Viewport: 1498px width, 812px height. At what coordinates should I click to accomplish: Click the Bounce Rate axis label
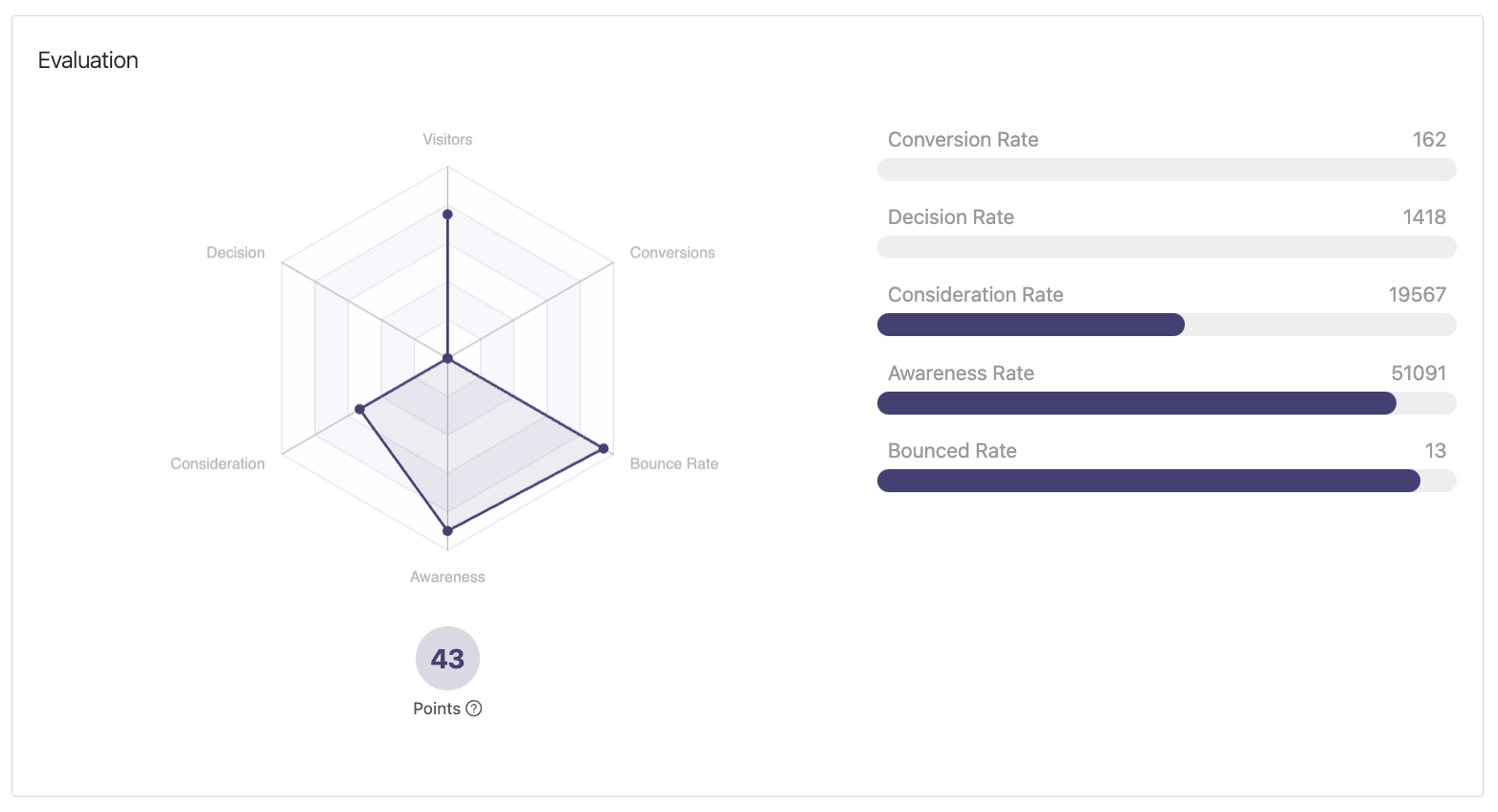click(674, 463)
